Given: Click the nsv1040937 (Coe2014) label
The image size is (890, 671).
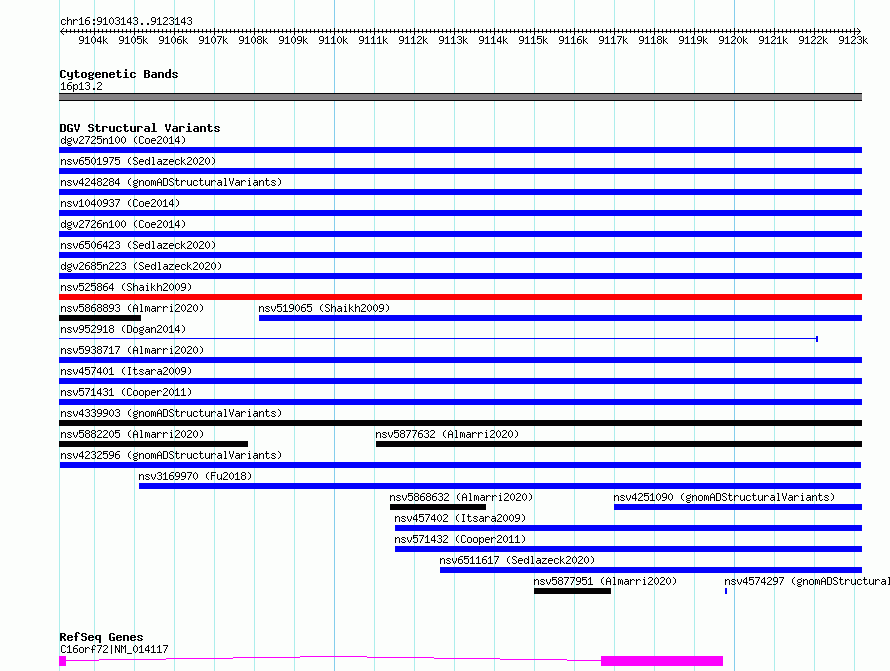Looking at the screenshot, I should point(120,203).
